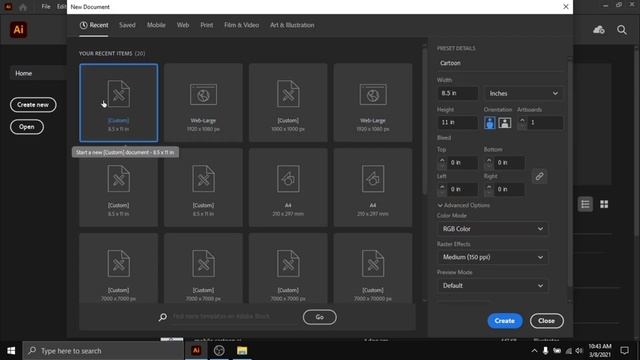Select the first Custom 8.5 x 11 in preset

pos(119,102)
